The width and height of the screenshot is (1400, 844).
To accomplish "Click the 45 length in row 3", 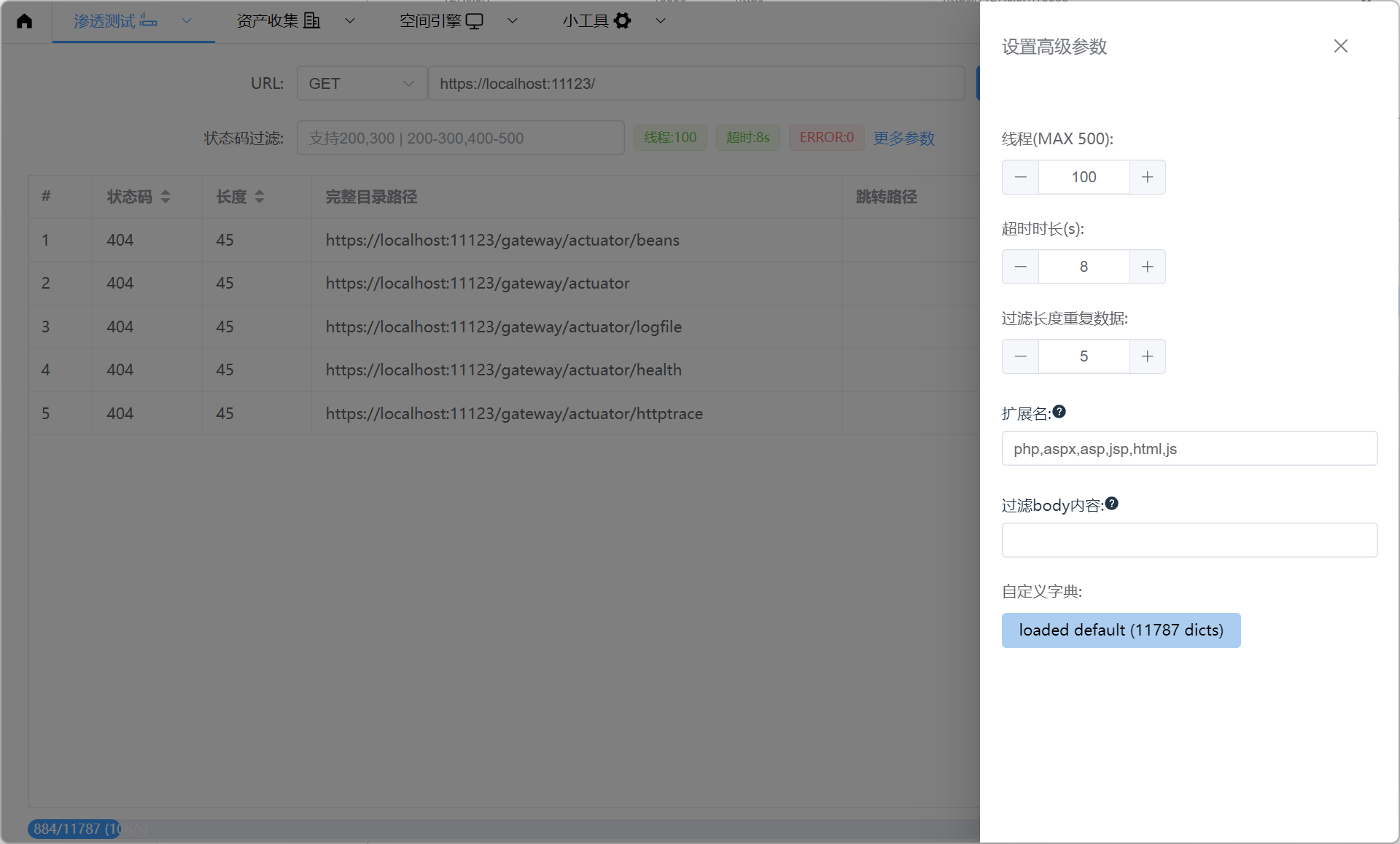I will pyautogui.click(x=225, y=327).
